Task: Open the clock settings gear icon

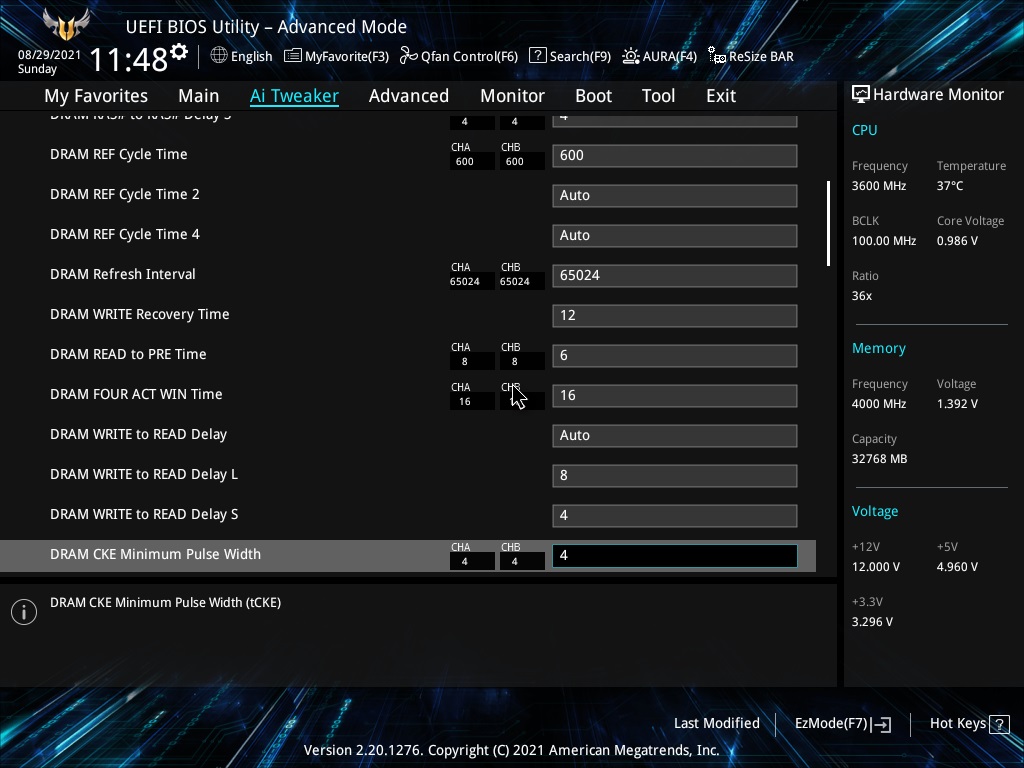Action: [x=179, y=51]
